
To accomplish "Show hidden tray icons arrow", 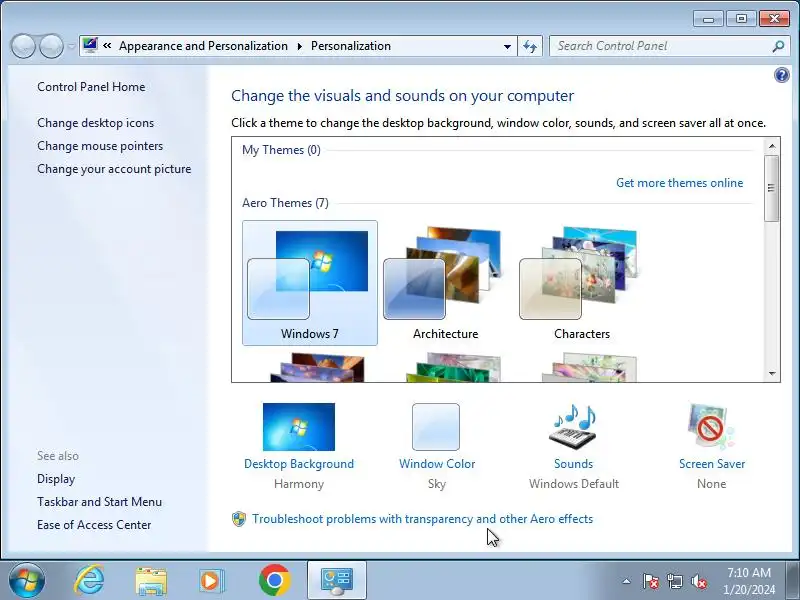I will (x=627, y=581).
